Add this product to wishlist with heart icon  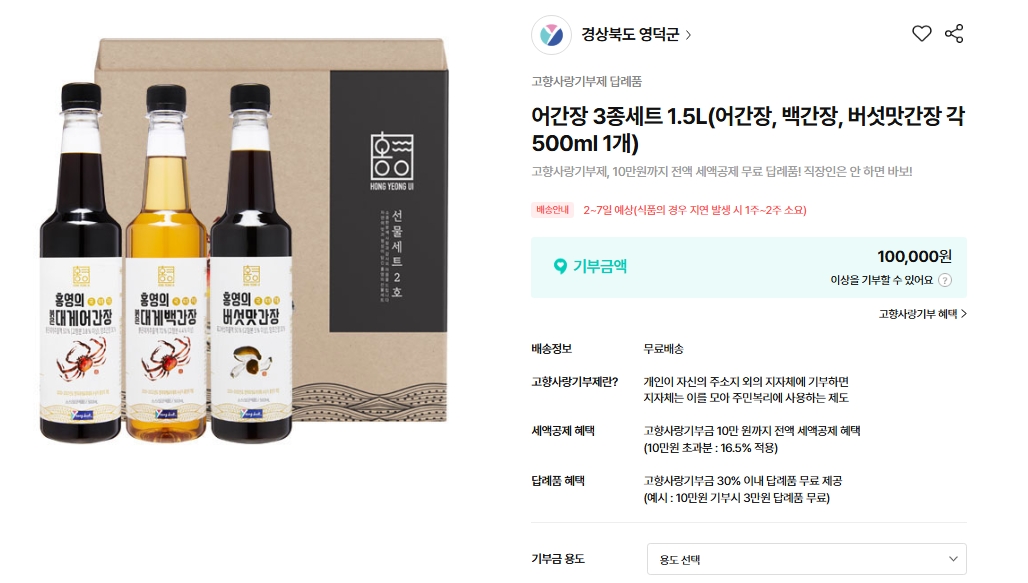(921, 33)
